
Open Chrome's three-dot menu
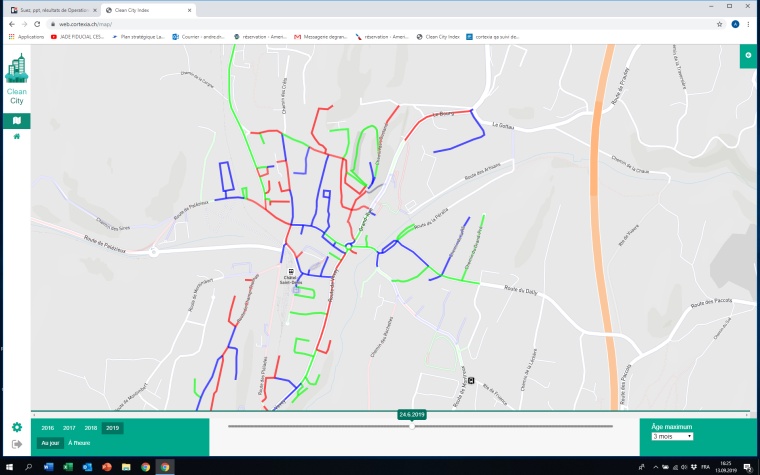point(750,23)
